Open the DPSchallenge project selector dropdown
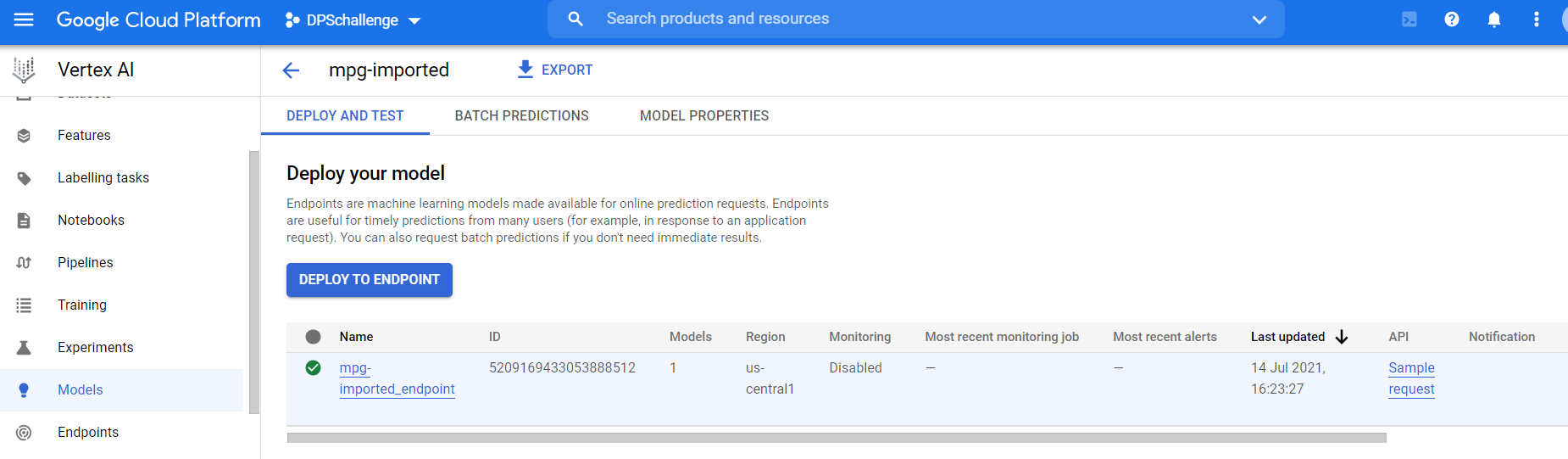This screenshot has width=1568, height=459. click(353, 20)
